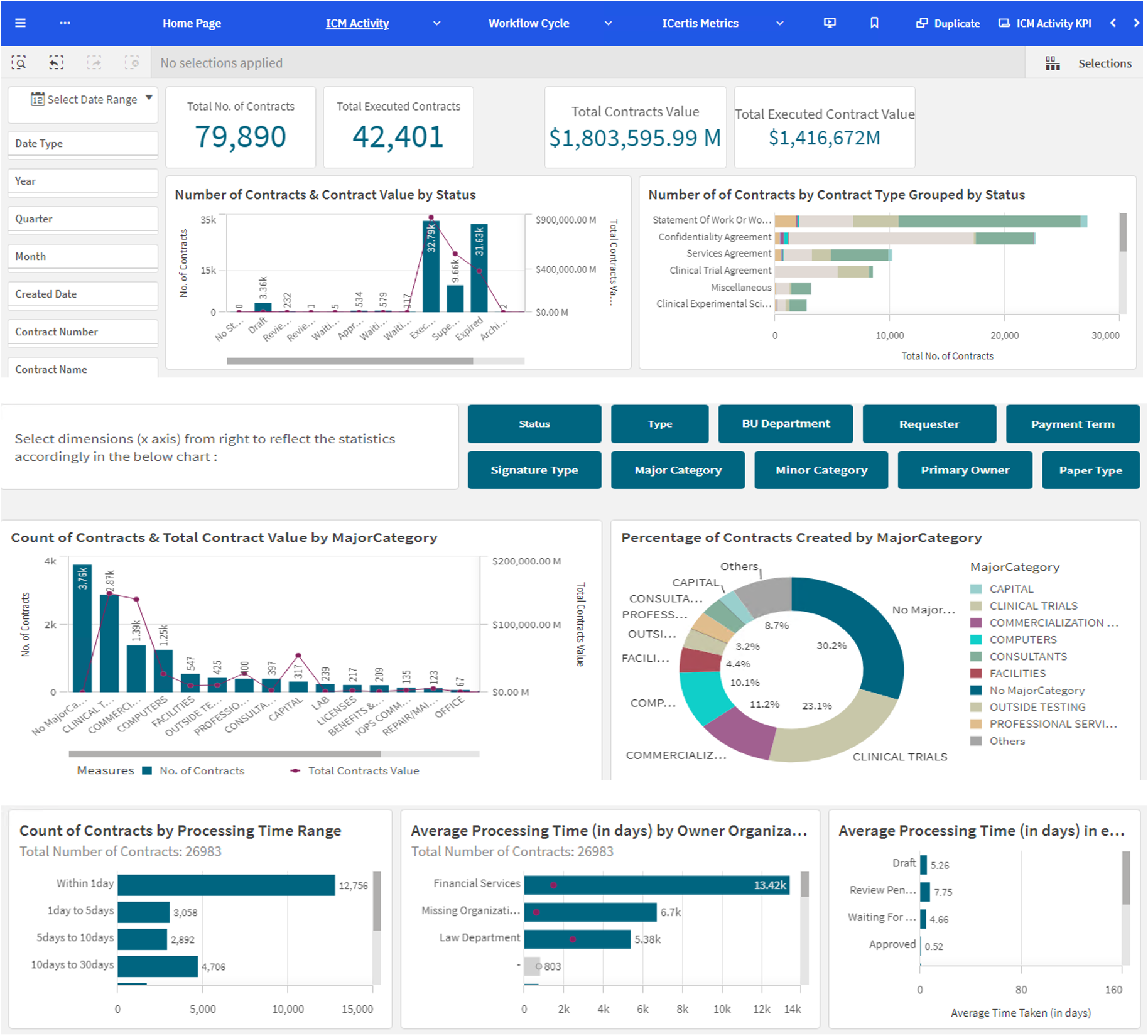This screenshot has width=1148, height=1036.
Task: Click the Total Executed Contracts KPI value
Action: point(398,136)
